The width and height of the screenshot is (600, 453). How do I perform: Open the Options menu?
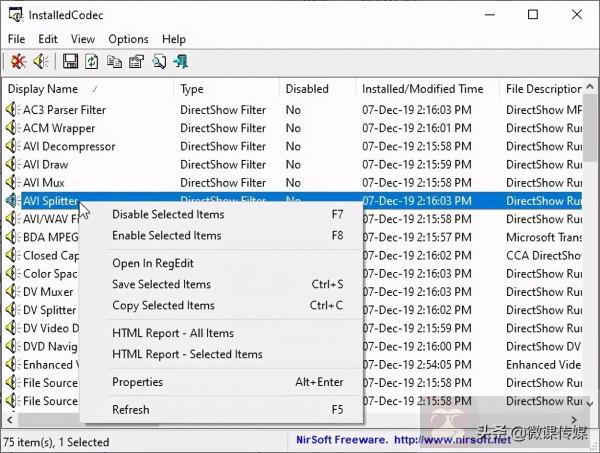click(x=128, y=39)
